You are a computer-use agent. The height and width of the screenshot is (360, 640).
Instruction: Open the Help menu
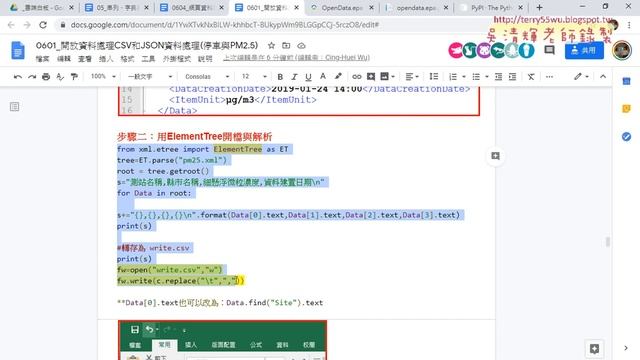[205, 59]
